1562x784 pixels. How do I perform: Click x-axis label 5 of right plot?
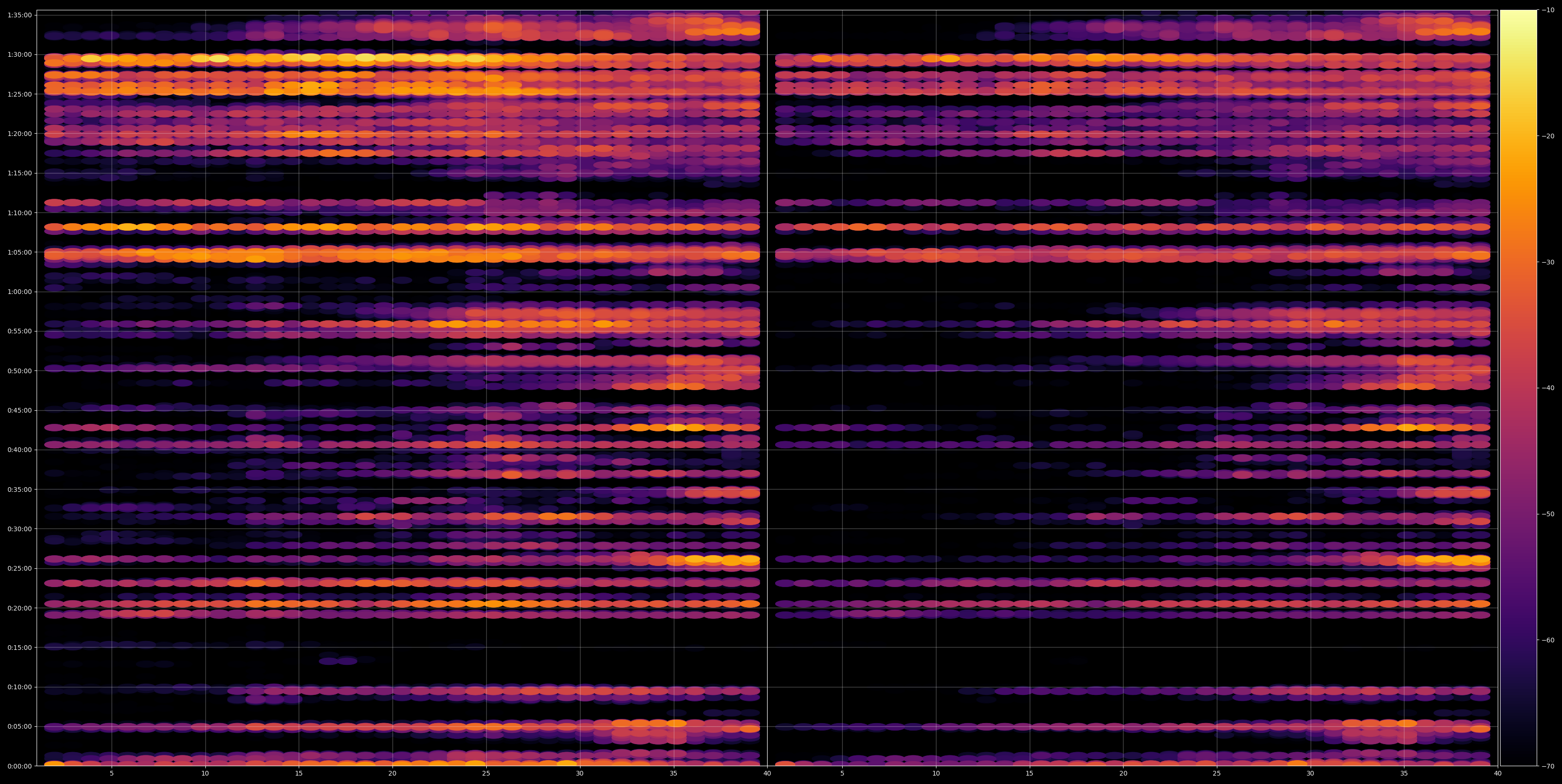click(x=842, y=773)
